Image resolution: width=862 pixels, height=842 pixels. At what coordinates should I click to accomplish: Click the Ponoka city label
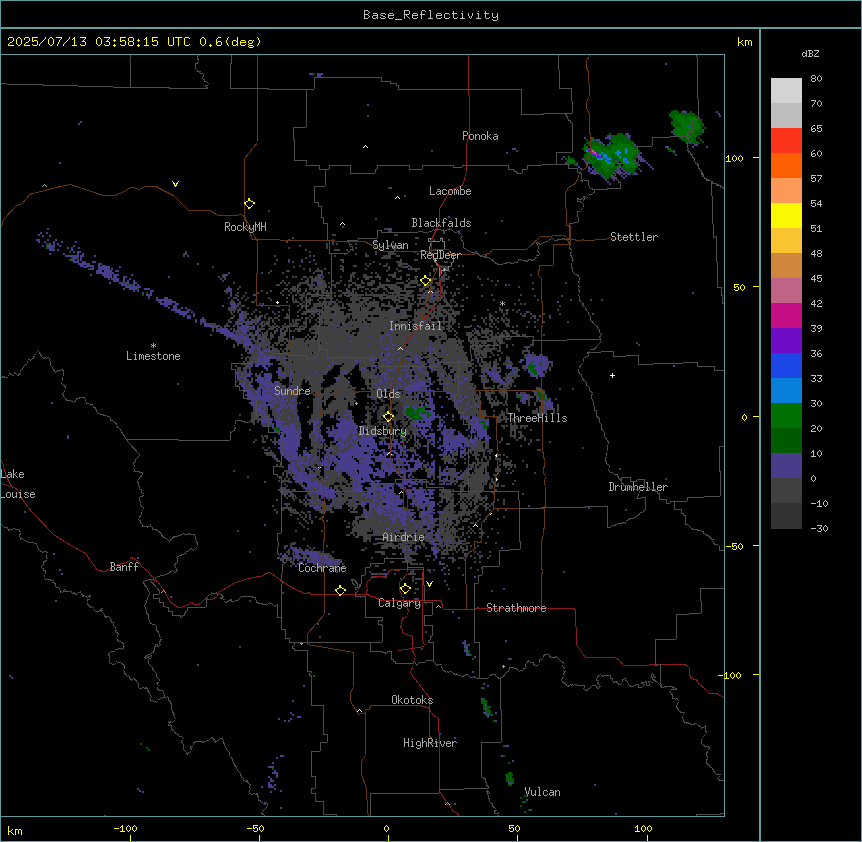[480, 136]
